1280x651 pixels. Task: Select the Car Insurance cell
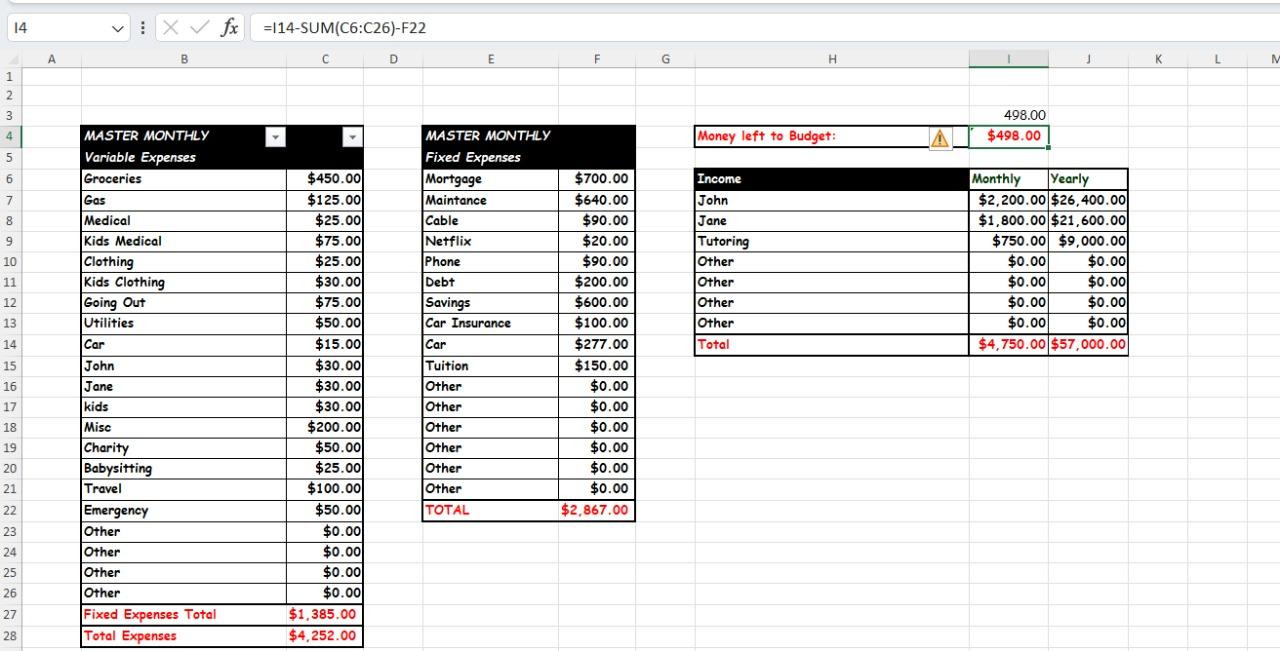tap(491, 323)
